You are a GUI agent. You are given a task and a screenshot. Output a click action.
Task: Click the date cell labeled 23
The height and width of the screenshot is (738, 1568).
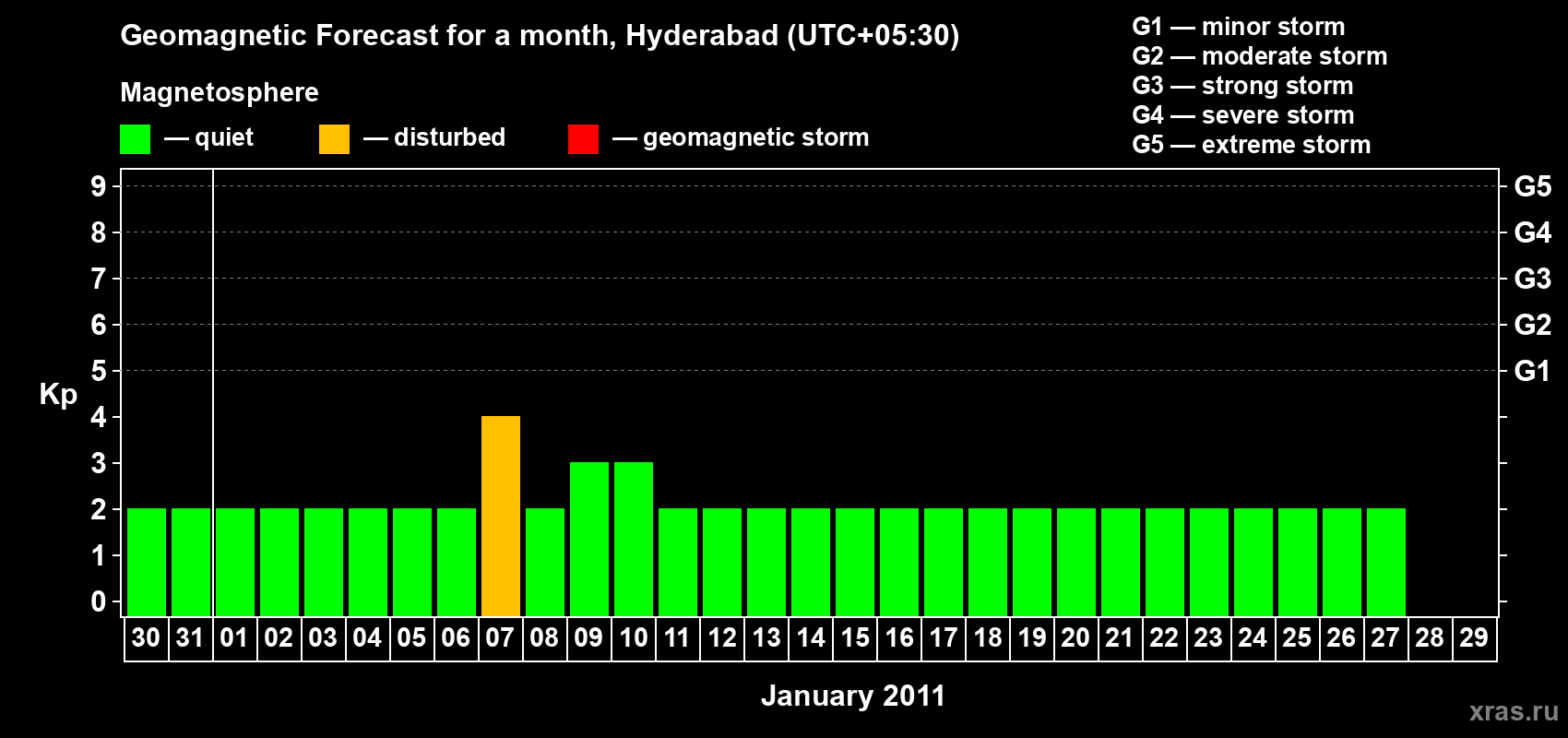click(1208, 638)
